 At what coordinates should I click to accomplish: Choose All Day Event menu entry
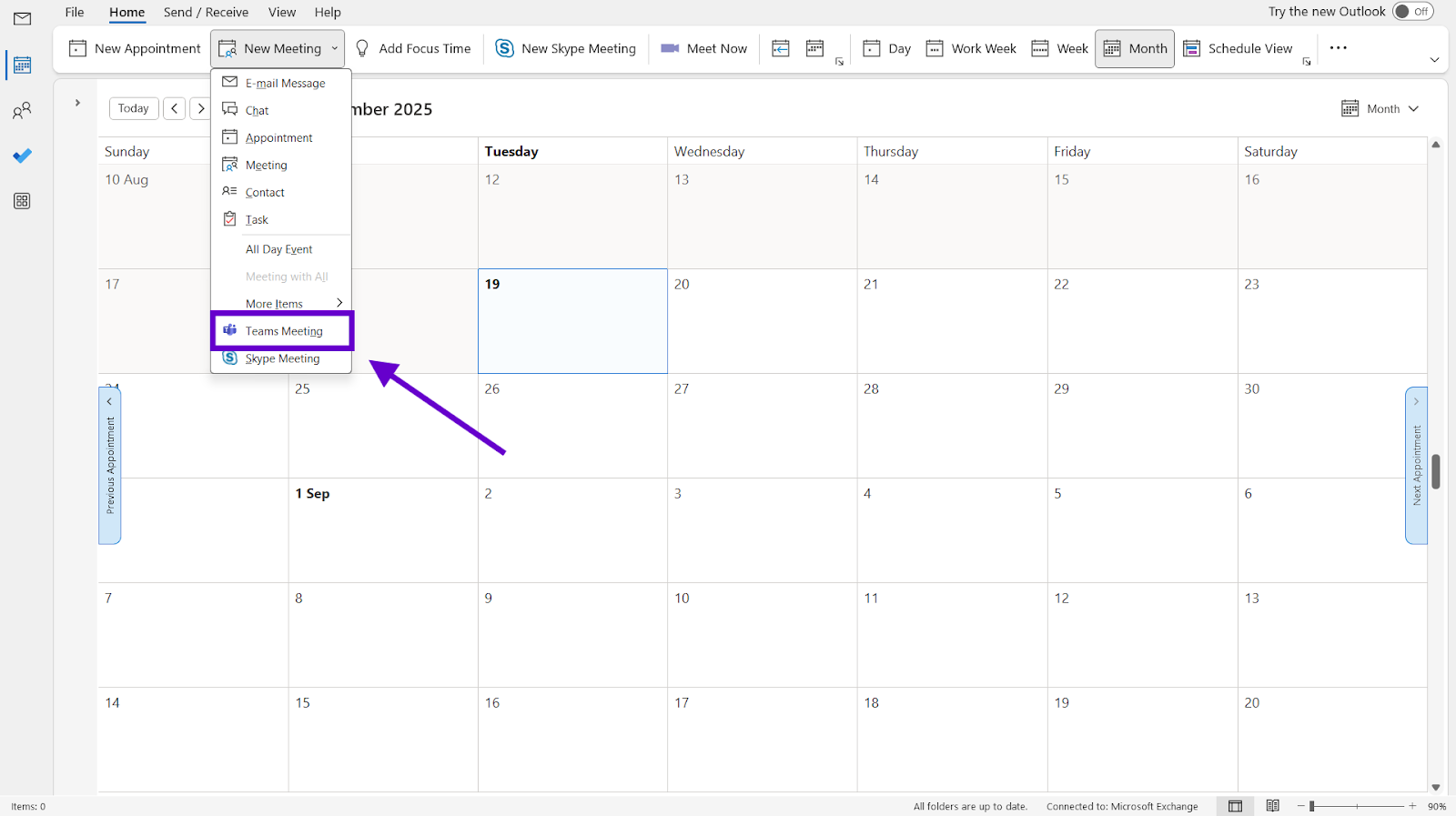[x=281, y=249]
